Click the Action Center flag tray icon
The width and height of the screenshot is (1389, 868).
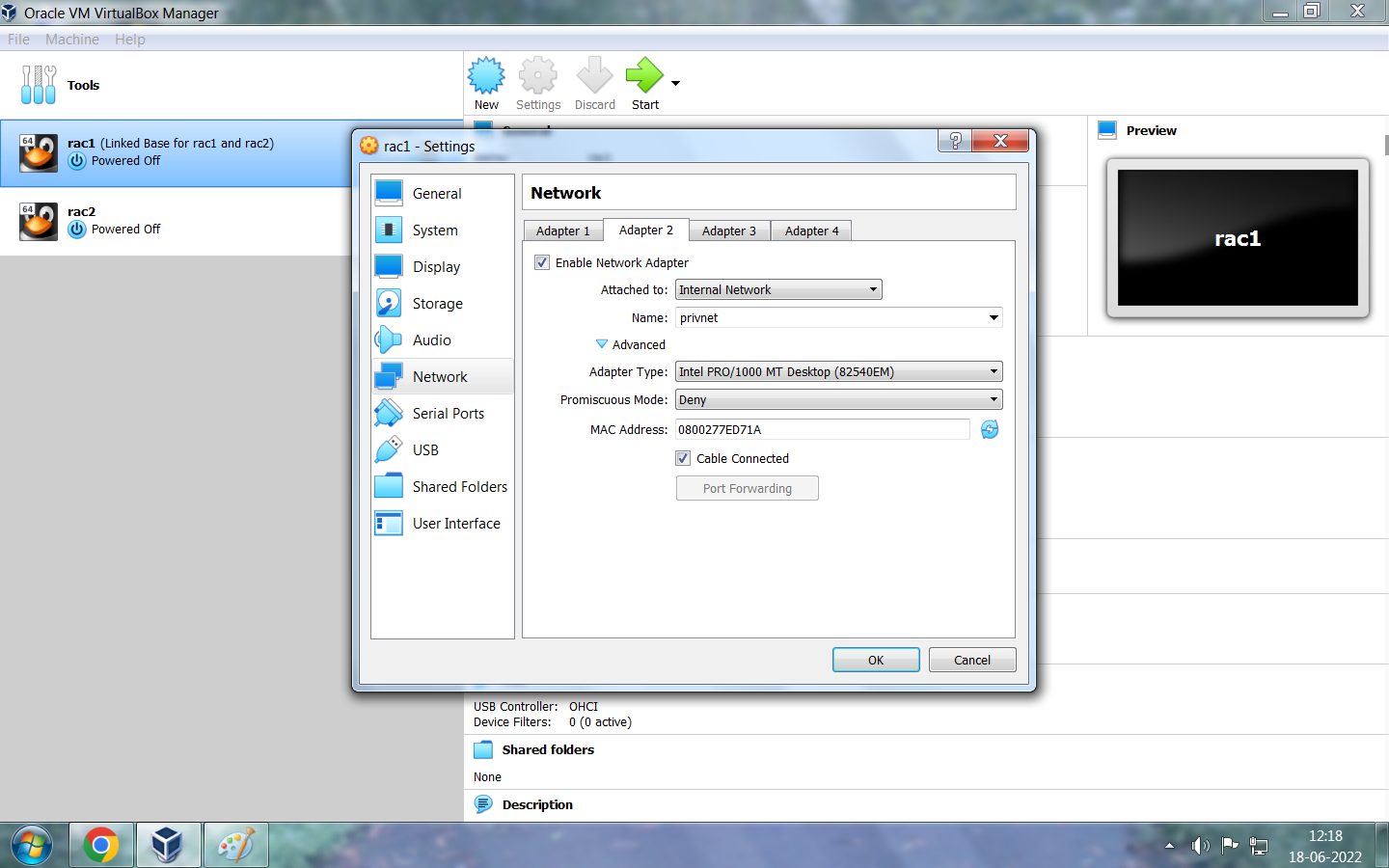[1230, 846]
